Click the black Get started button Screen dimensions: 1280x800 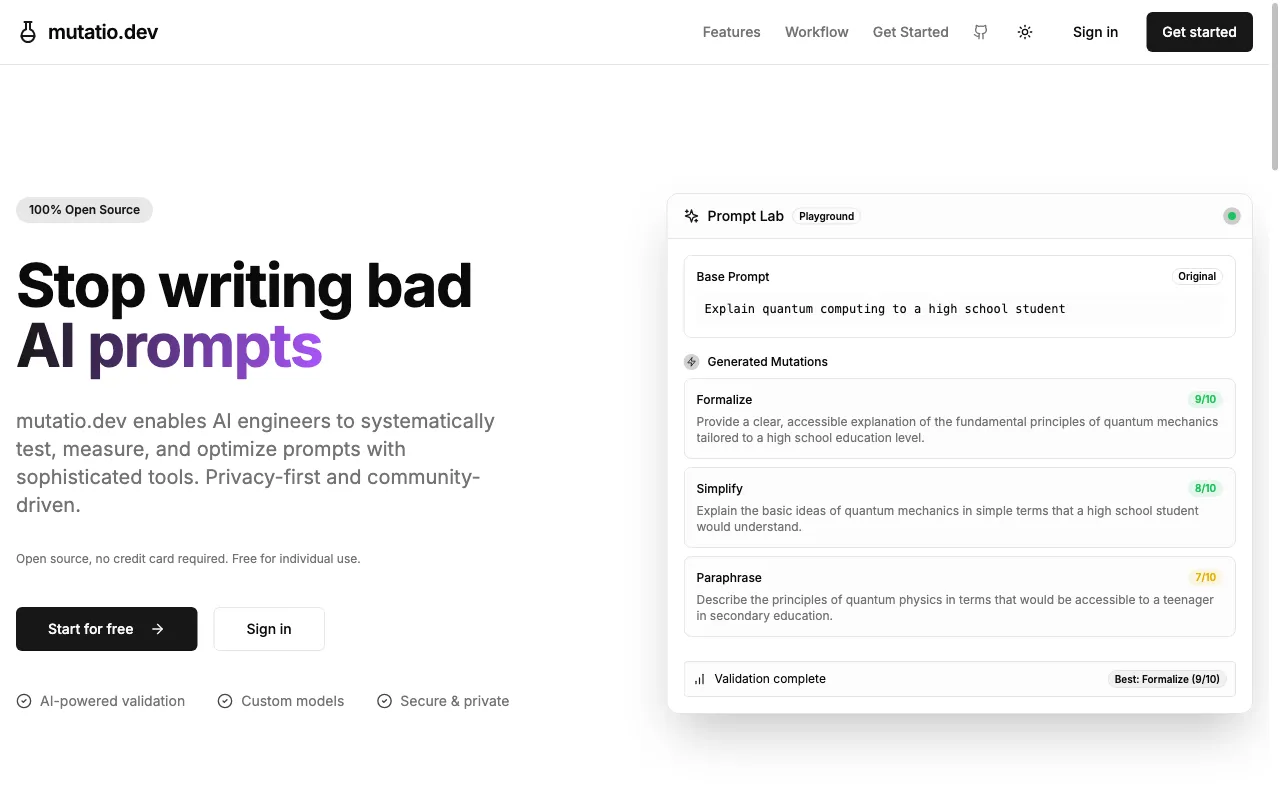point(1199,32)
